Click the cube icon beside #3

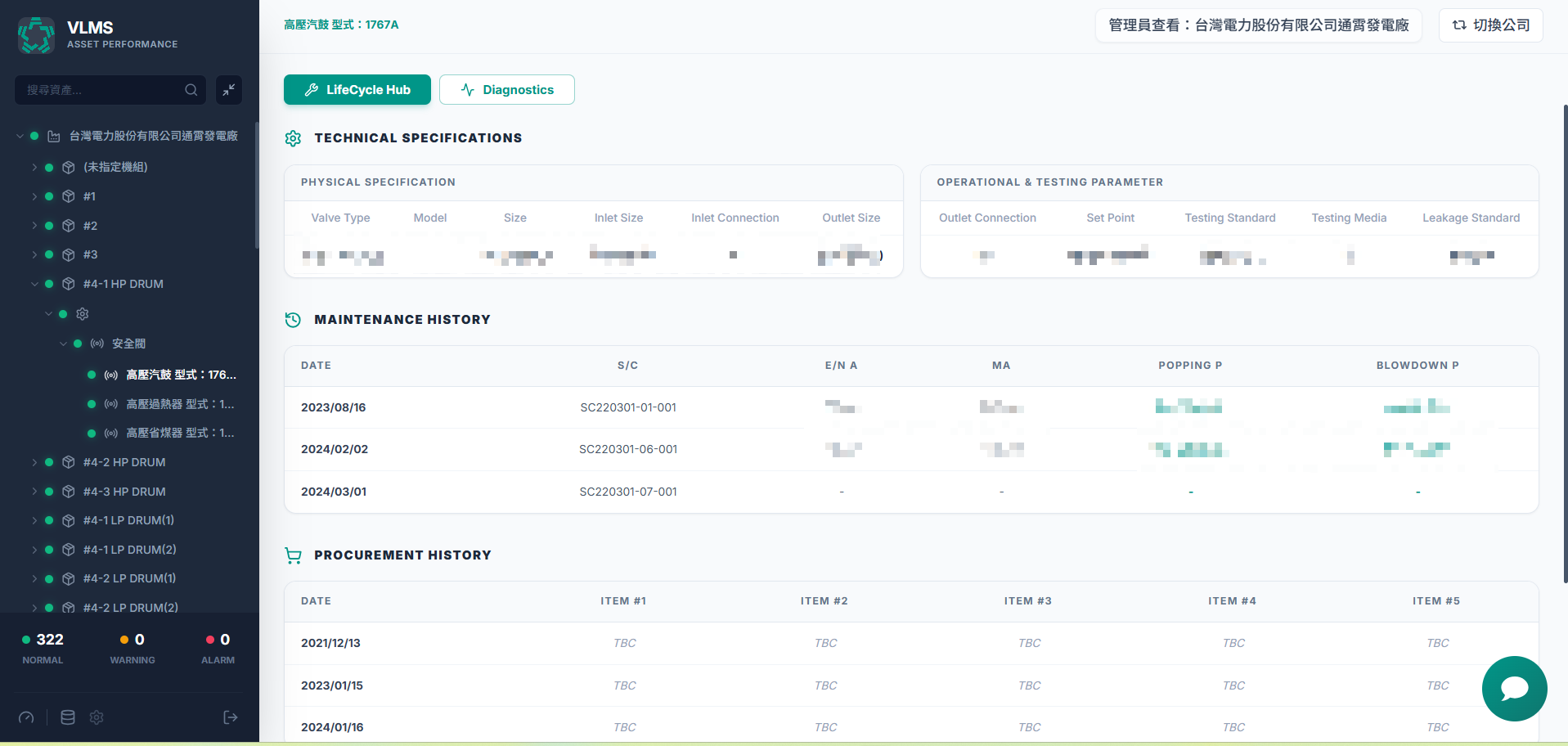coord(69,254)
